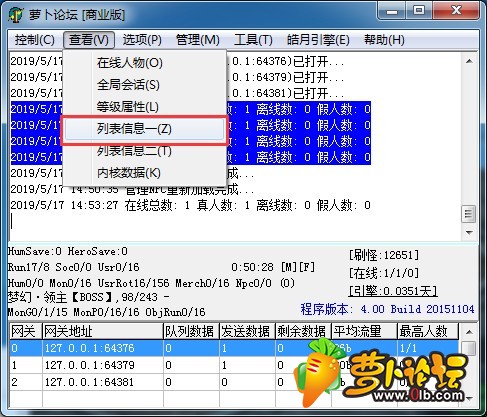Open the 工具(T) menu
Viewport: 487px width, 417px height.
tap(253, 40)
